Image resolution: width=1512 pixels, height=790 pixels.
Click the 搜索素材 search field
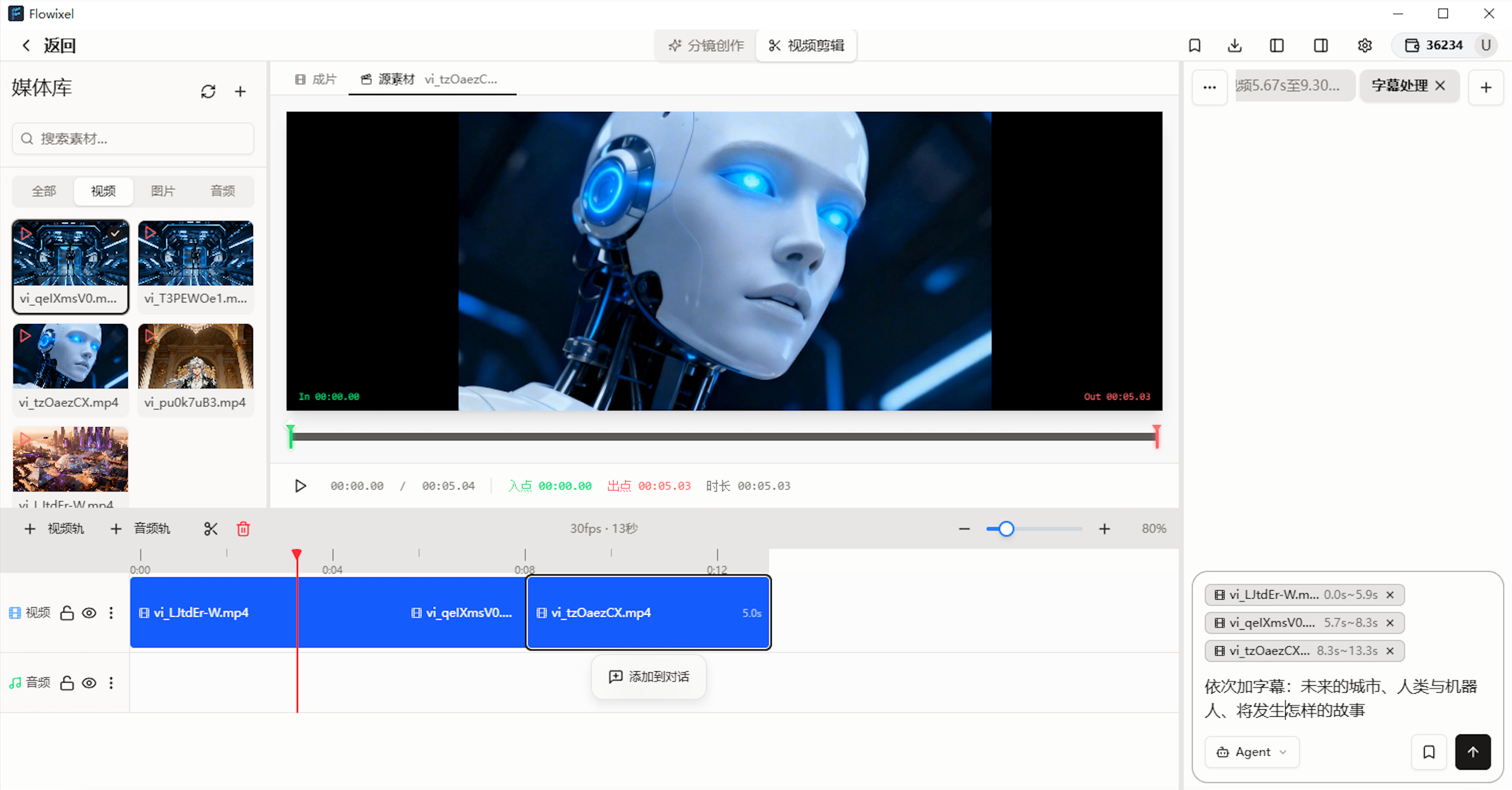pos(133,139)
